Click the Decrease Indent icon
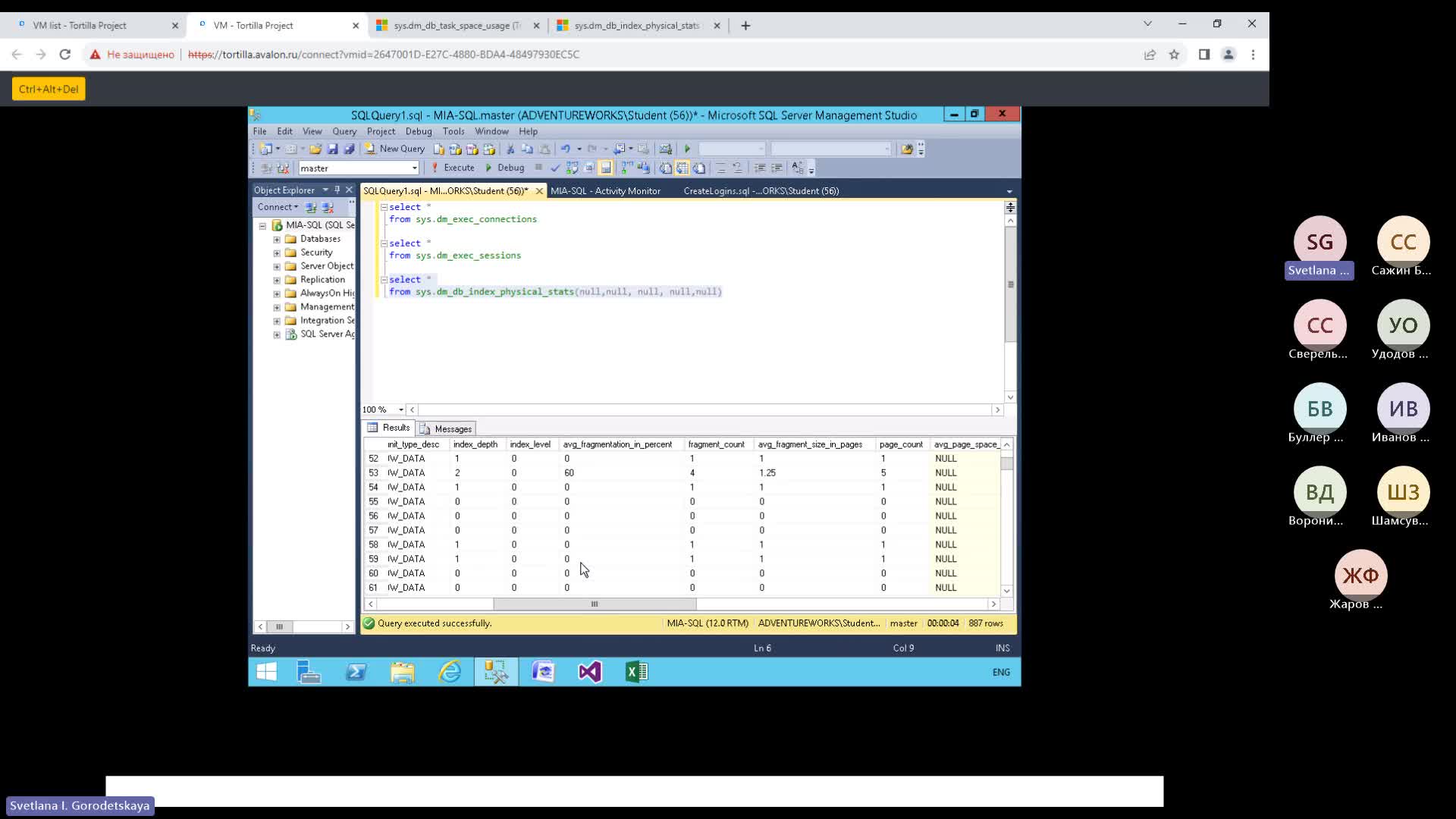The image size is (1456, 819). tap(760, 168)
